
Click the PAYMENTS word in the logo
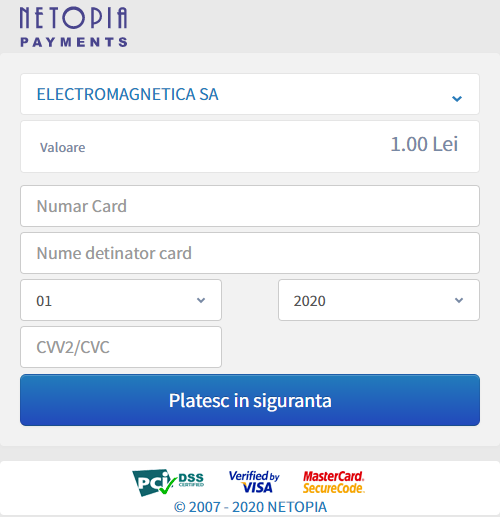pyautogui.click(x=74, y=42)
